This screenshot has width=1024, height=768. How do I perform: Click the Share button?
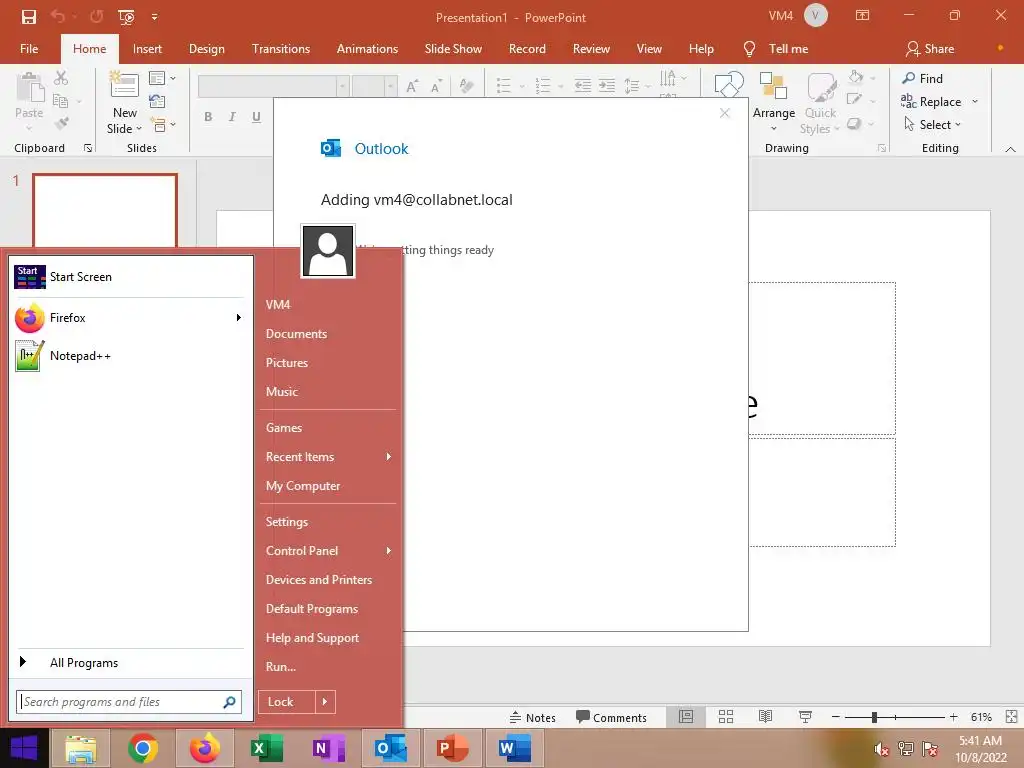[930, 49]
